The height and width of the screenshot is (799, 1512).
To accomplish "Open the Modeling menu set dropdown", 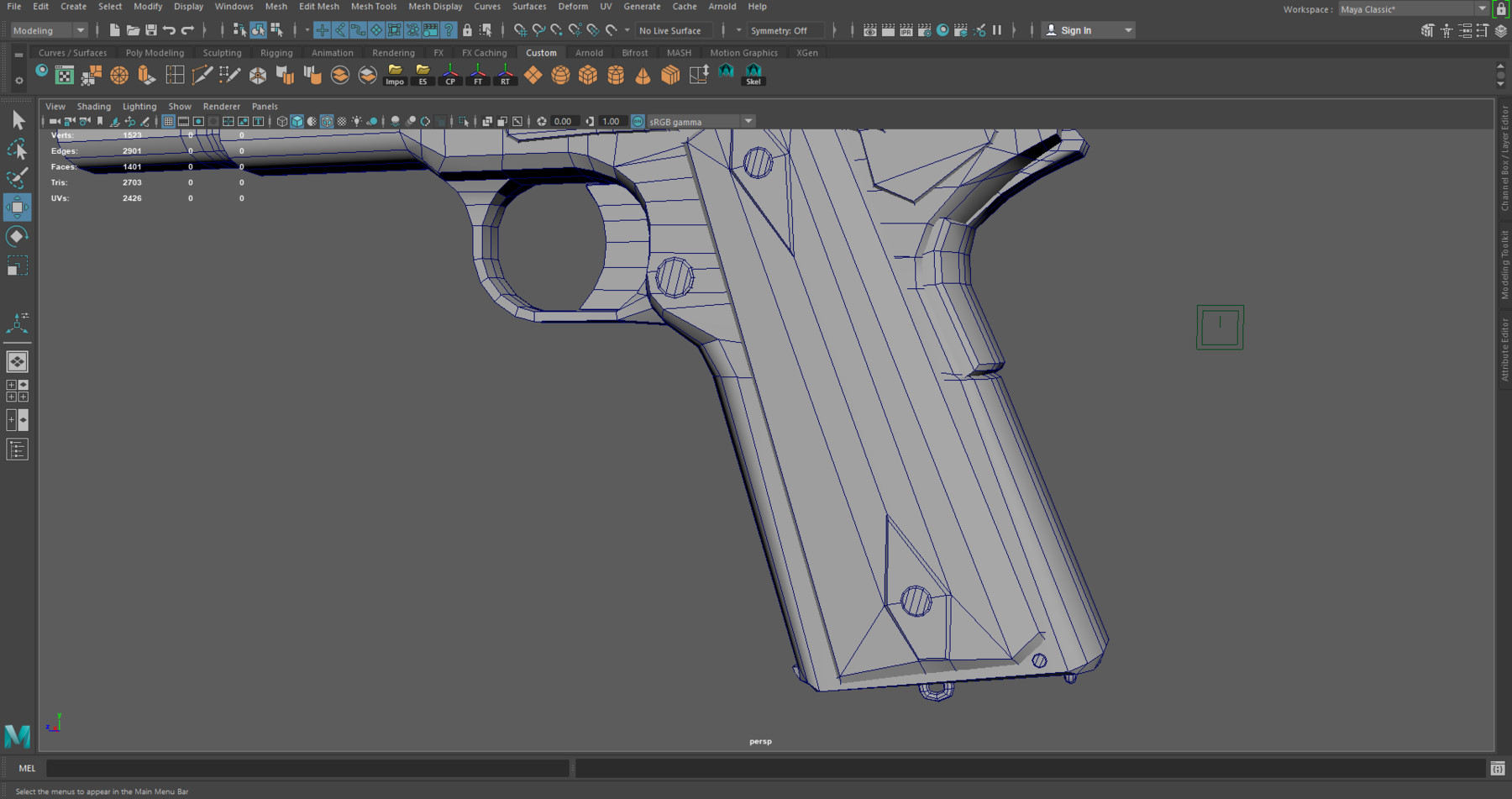I will click(48, 29).
